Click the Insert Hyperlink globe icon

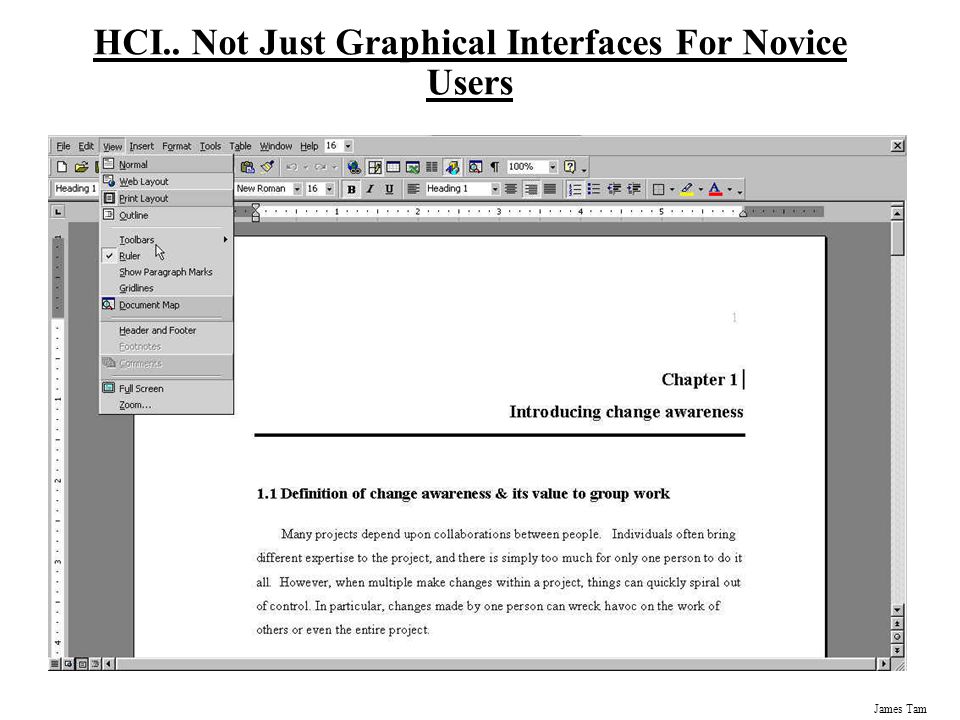click(x=354, y=167)
